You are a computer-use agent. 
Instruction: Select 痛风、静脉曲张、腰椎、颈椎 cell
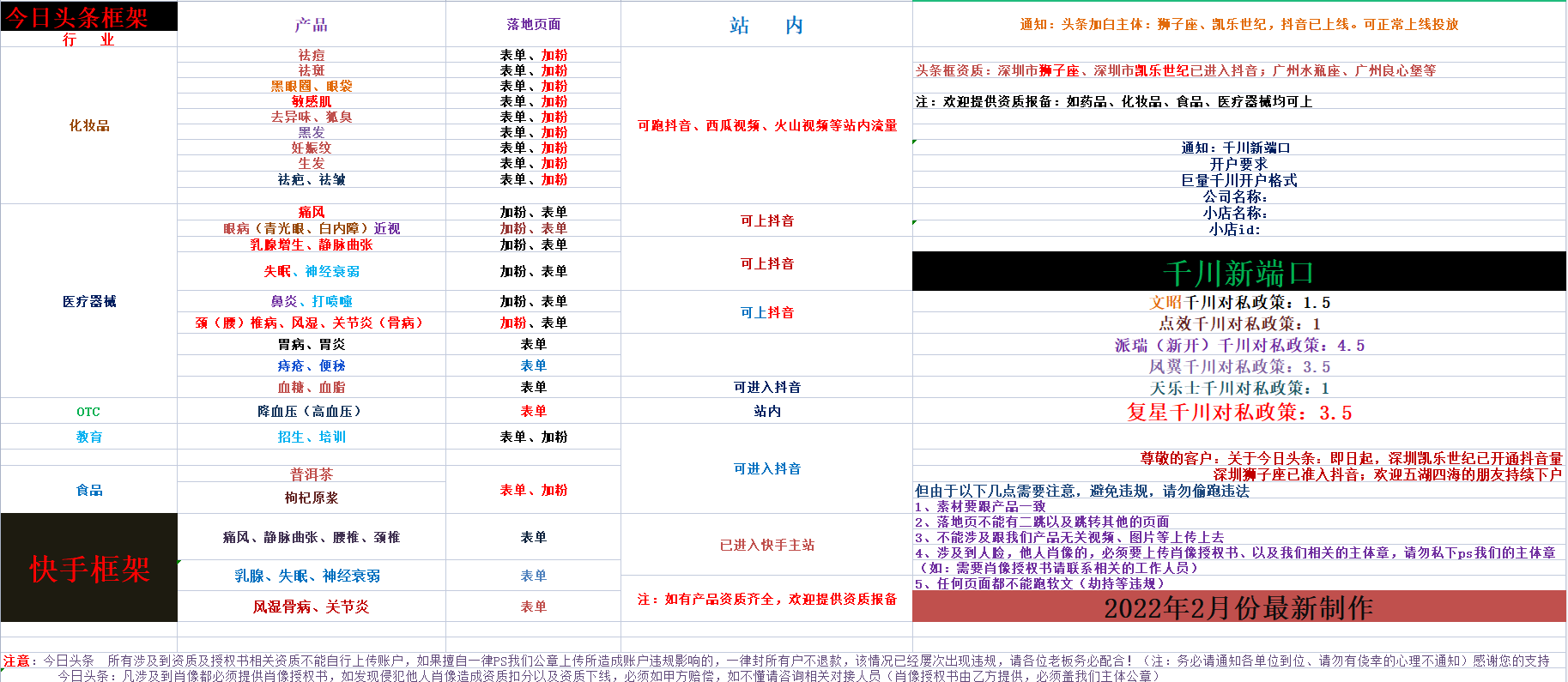click(312, 537)
